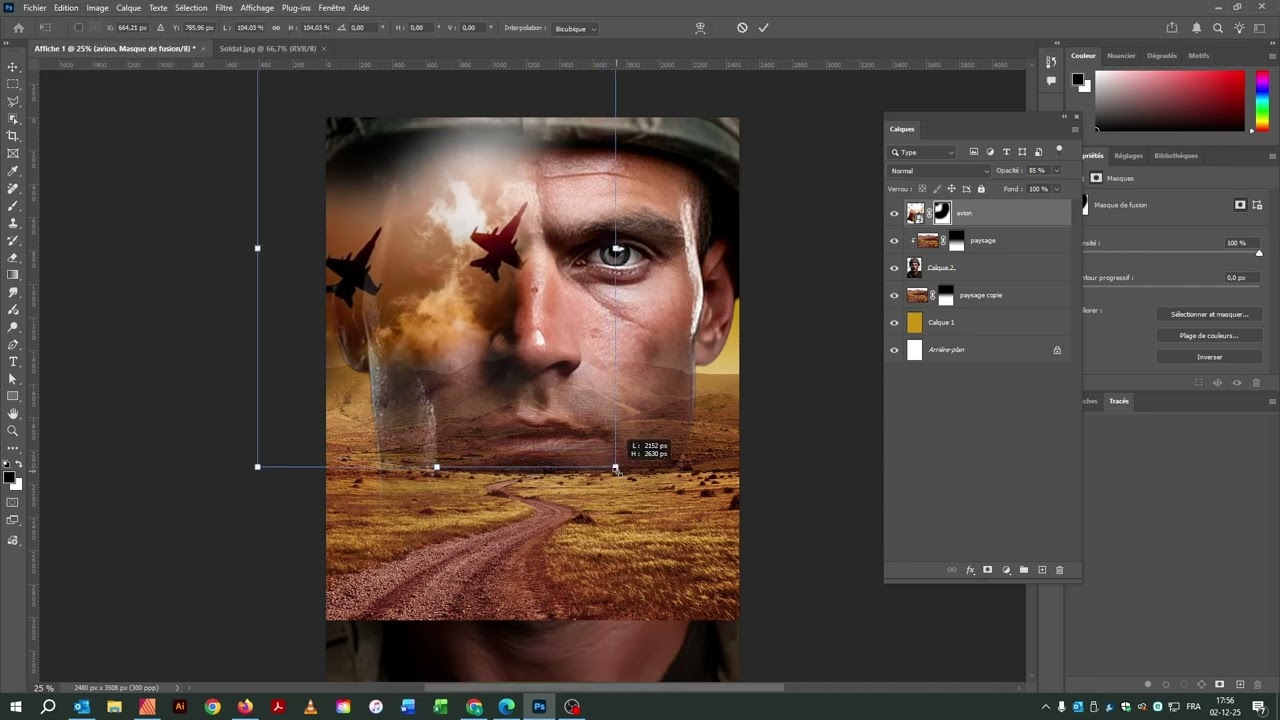Select the Gradient tool
The image size is (1280, 720).
click(x=13, y=274)
